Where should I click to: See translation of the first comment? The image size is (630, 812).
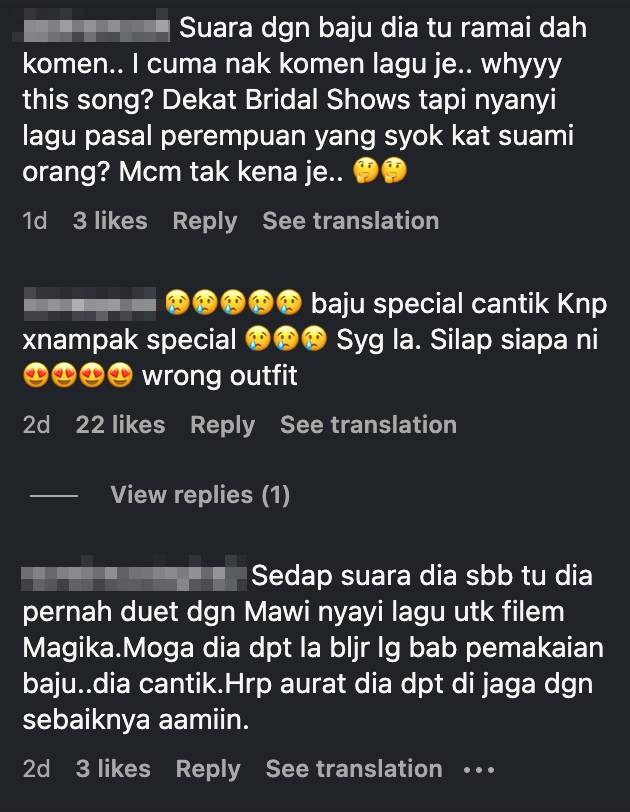click(350, 221)
